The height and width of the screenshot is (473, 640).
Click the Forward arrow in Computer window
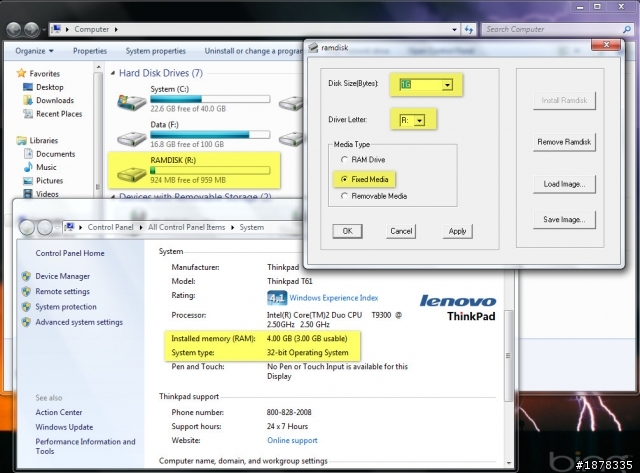31,29
